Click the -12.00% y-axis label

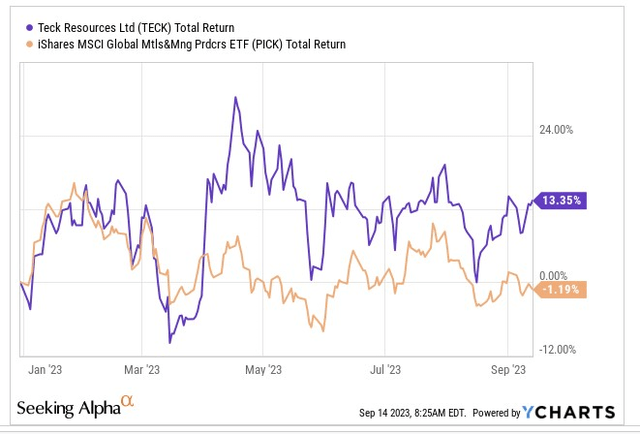[560, 349]
